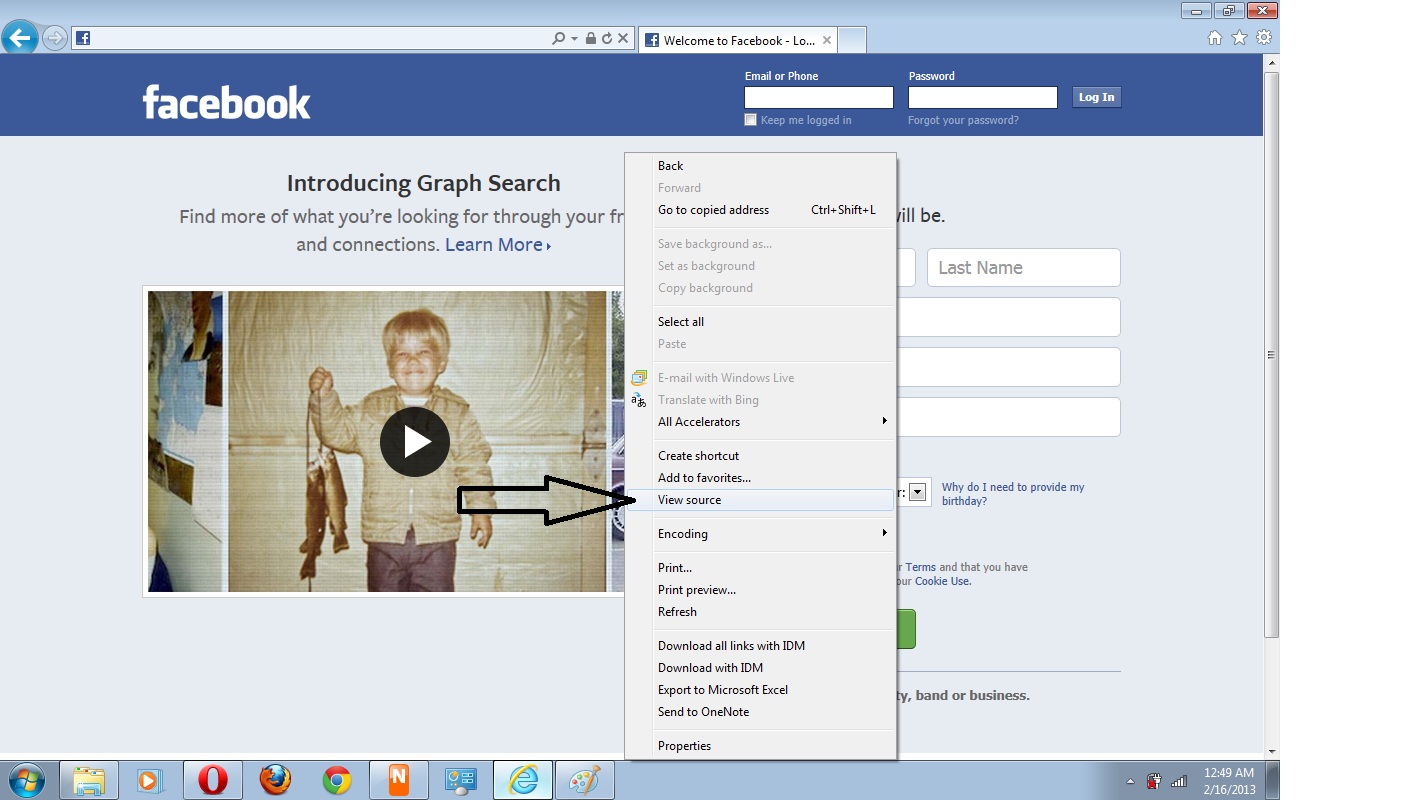The image size is (1412, 800).
Task: Launch Firefox from taskbar
Action: pyautogui.click(x=275, y=780)
